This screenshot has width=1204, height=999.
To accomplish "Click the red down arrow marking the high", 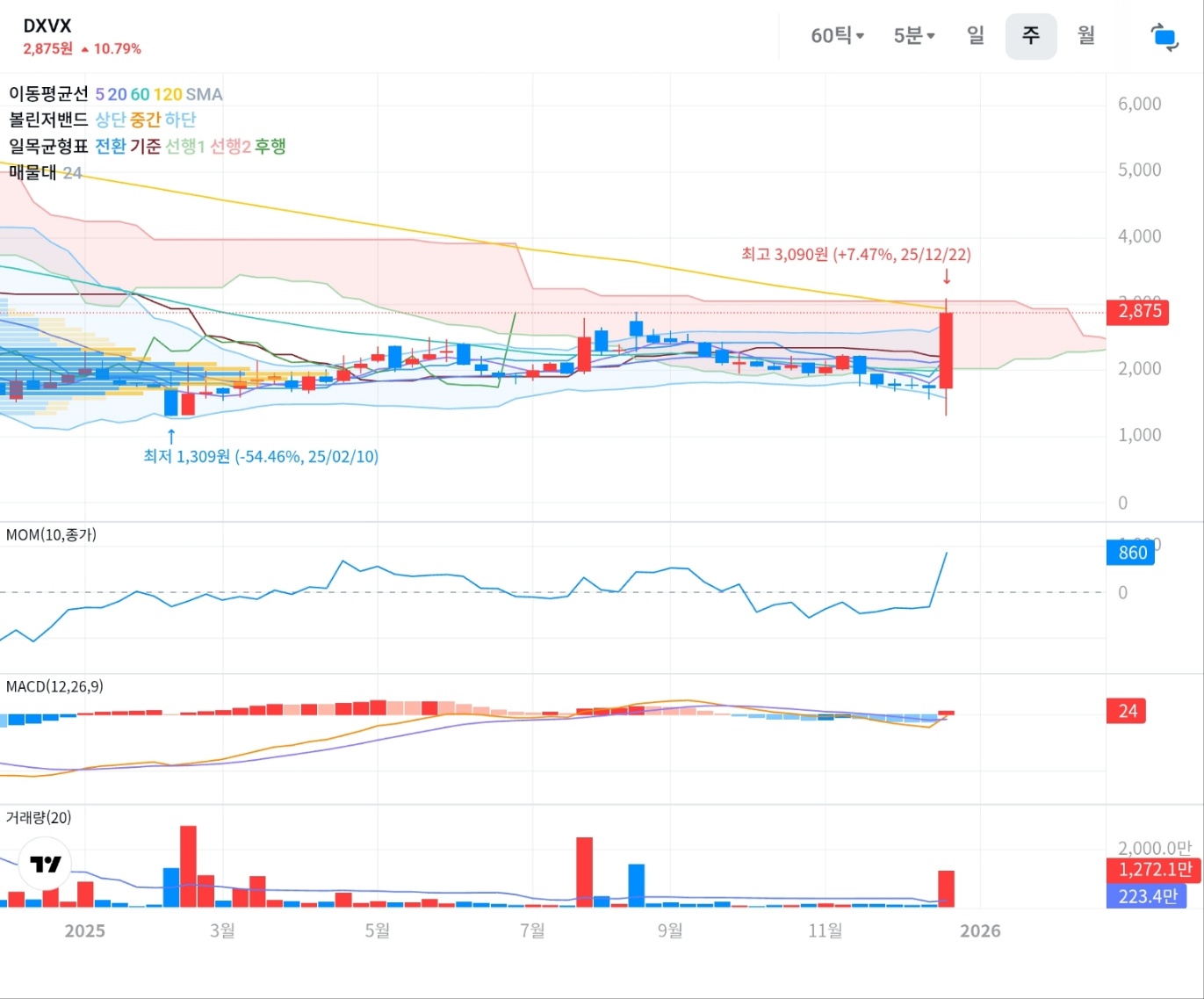I will (x=947, y=277).
